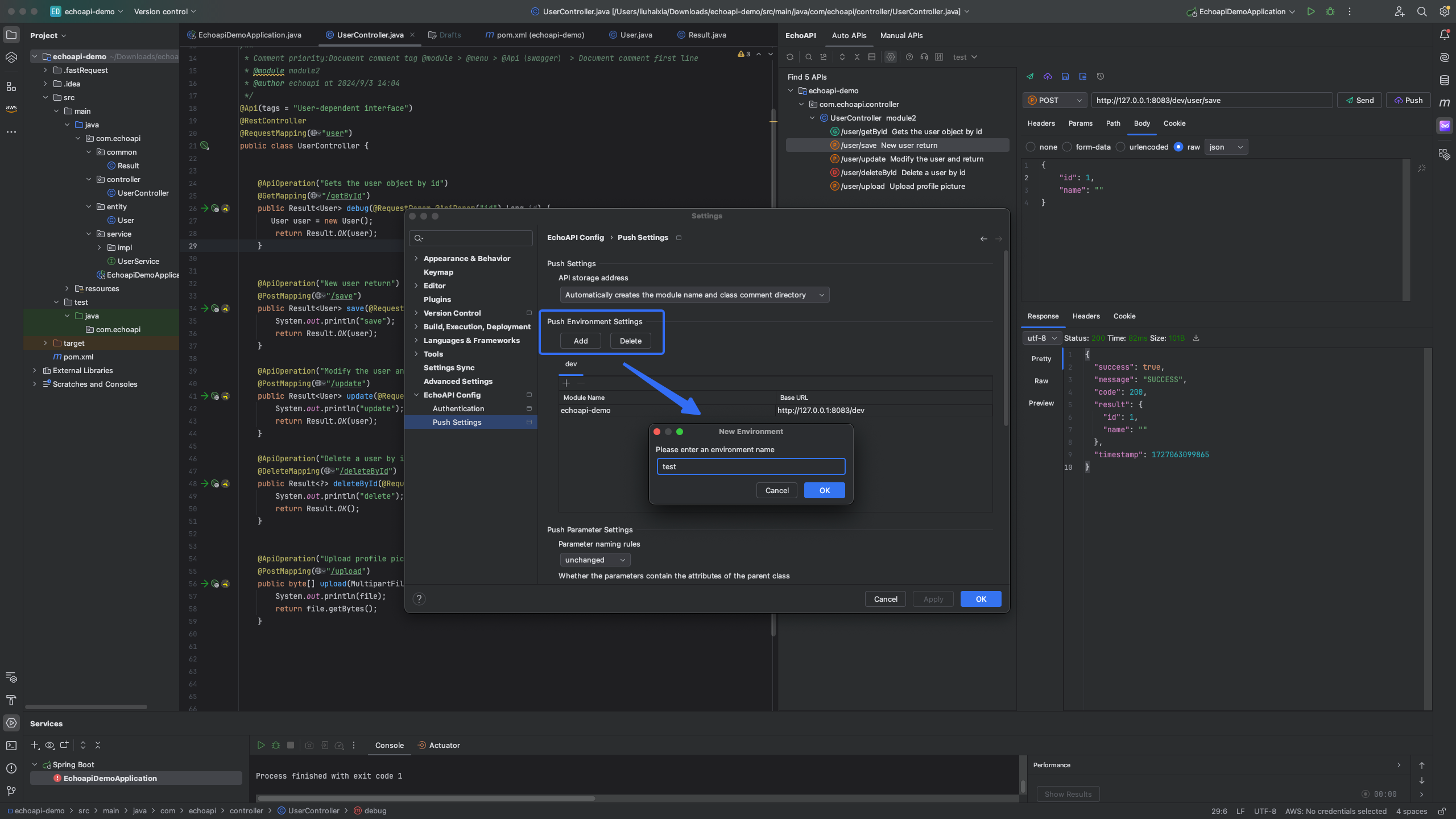Click the plus icon above Module Name table
1456x819 pixels.
566,383
